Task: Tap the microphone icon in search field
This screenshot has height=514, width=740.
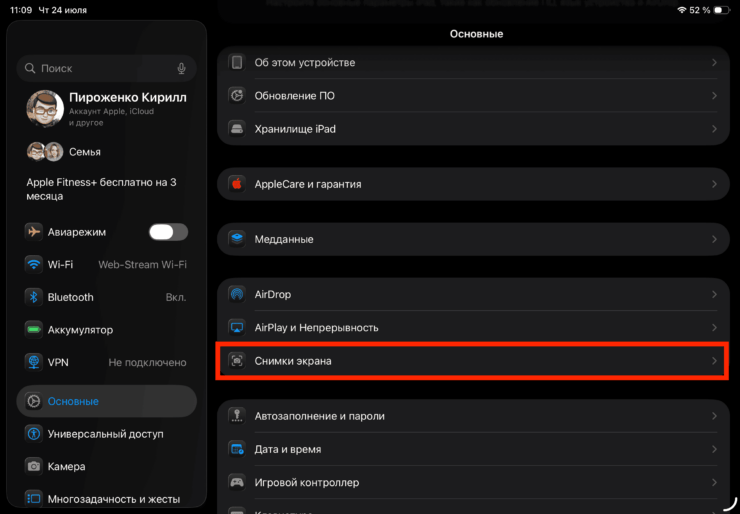Action: tap(182, 68)
